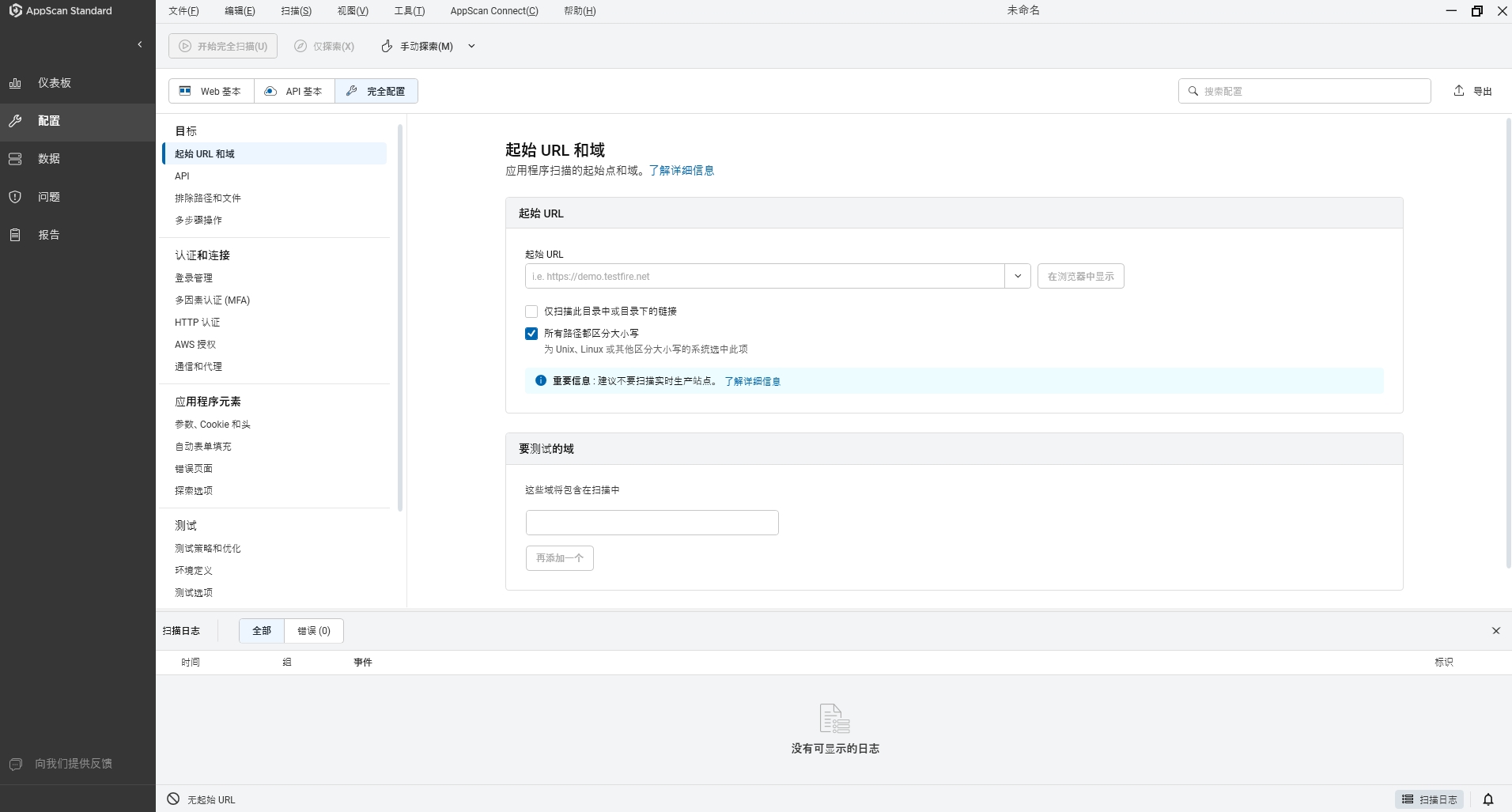Open the 报告 report clipboard icon
The image size is (1512, 812).
15,235
